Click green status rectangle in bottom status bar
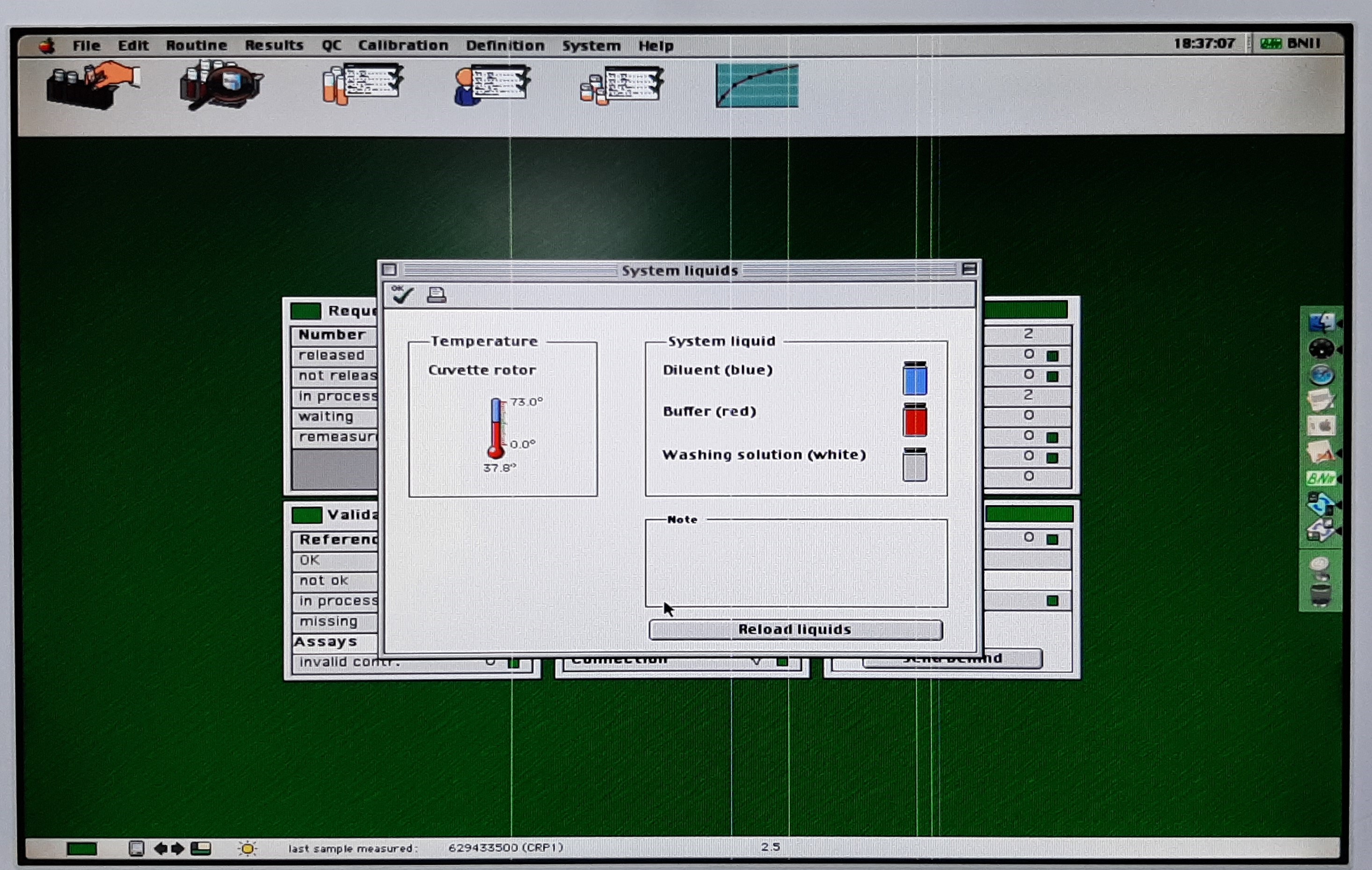Image resolution: width=1372 pixels, height=870 pixels. [x=81, y=849]
